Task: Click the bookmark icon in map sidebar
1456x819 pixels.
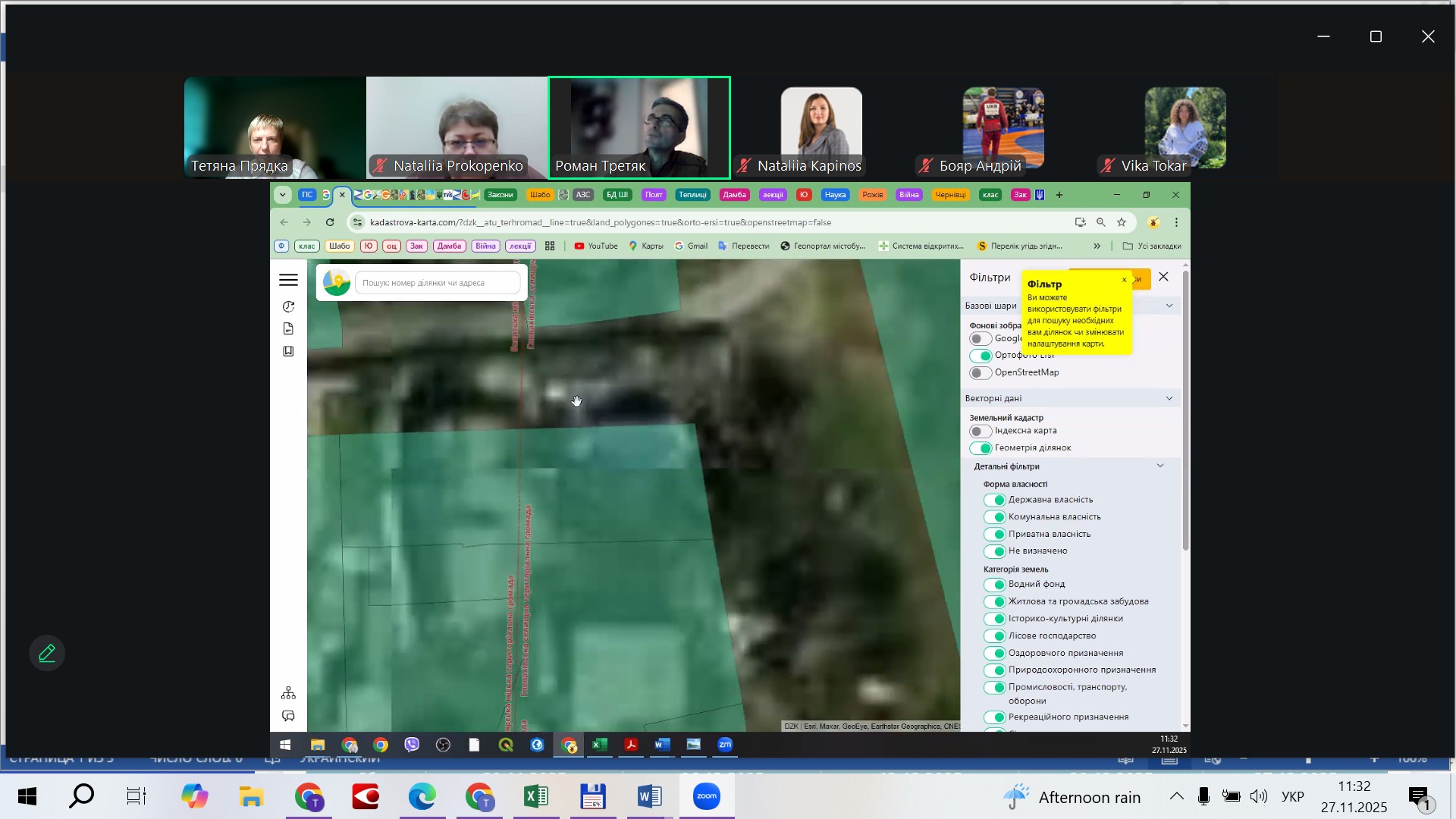Action: 288,351
